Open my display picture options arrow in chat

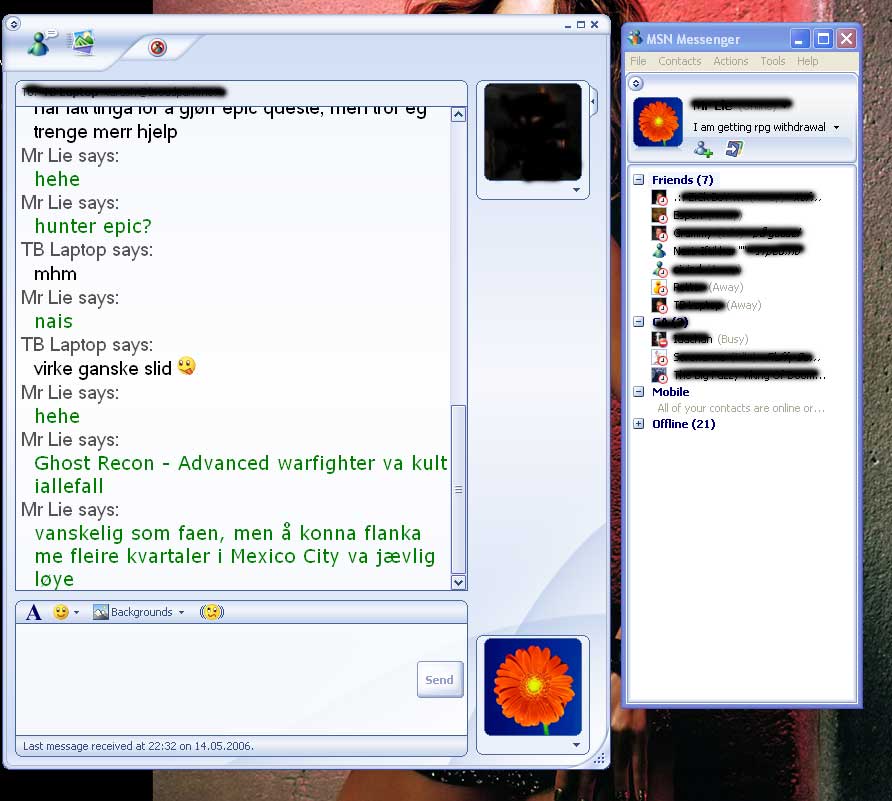click(x=576, y=745)
